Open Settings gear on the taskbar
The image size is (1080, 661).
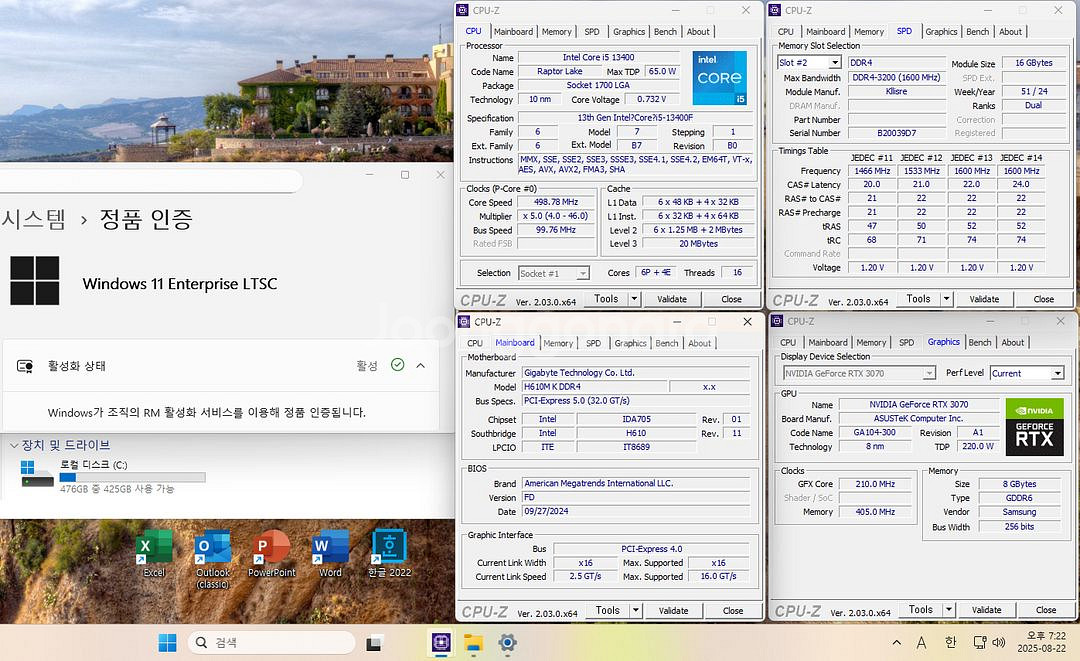tap(507, 642)
